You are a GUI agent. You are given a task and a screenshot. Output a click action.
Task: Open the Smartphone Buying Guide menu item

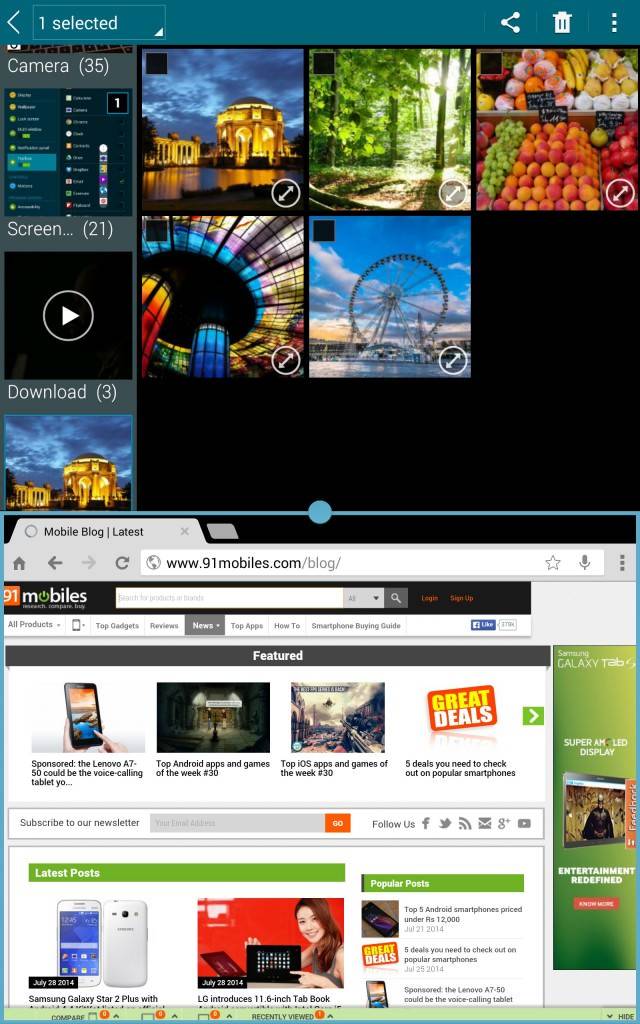356,626
